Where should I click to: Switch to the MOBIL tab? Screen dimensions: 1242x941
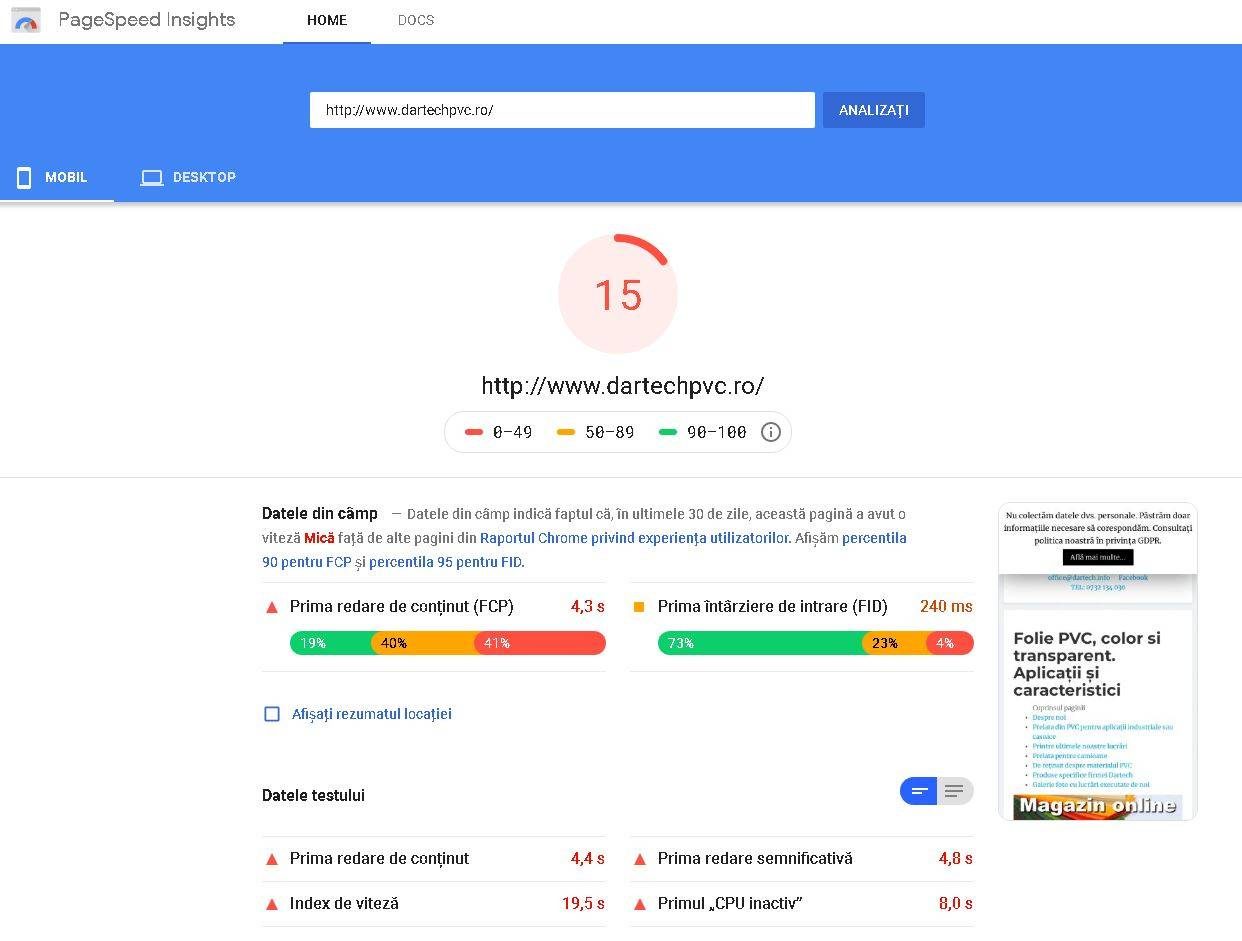pos(57,178)
